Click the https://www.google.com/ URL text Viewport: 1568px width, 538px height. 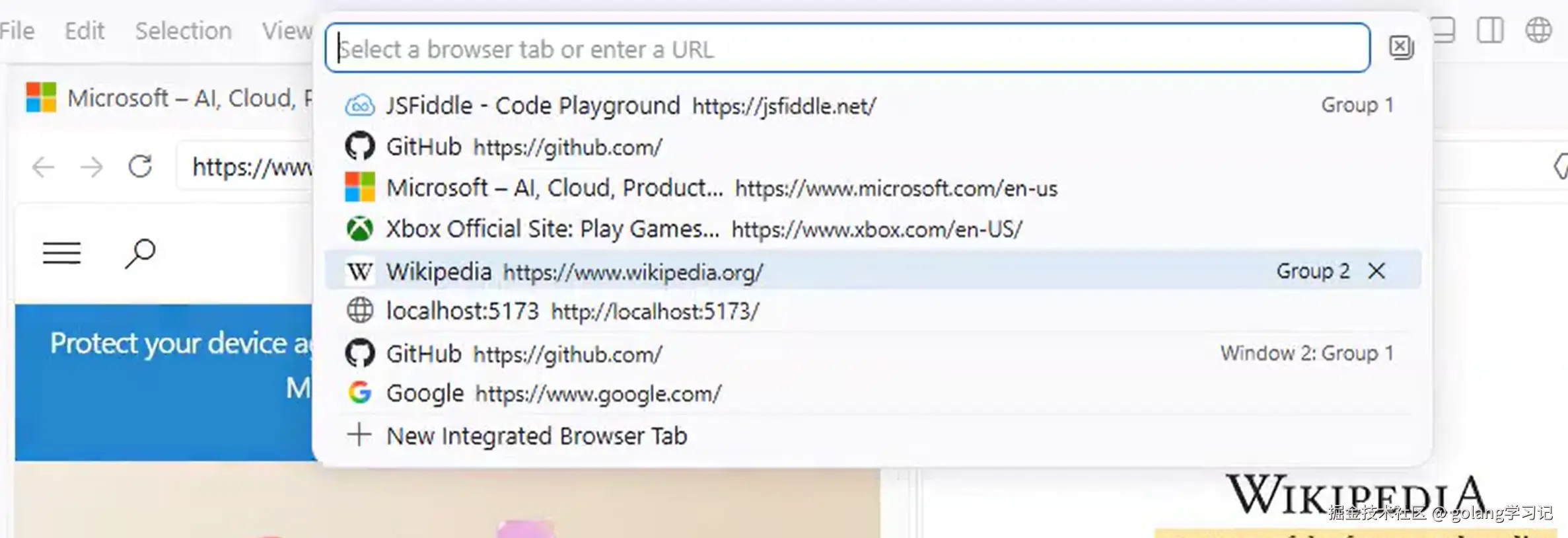(598, 394)
